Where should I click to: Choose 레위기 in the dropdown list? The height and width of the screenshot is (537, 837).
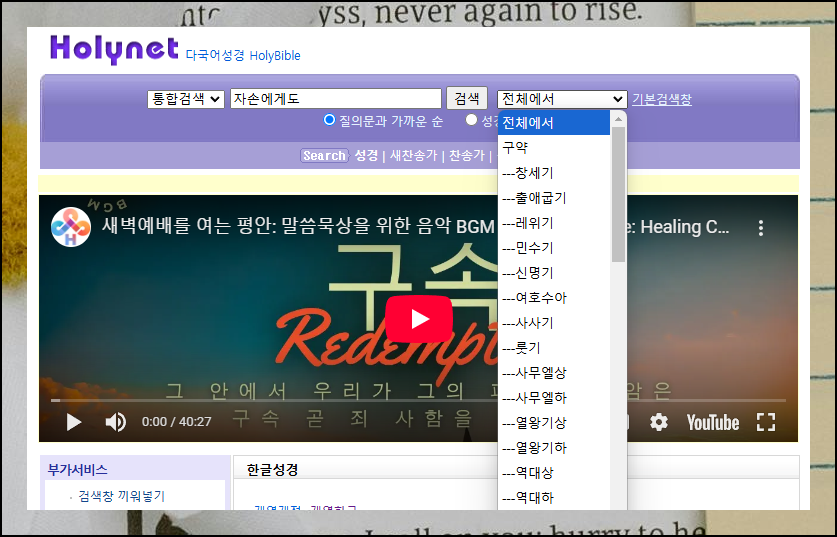tap(554, 223)
